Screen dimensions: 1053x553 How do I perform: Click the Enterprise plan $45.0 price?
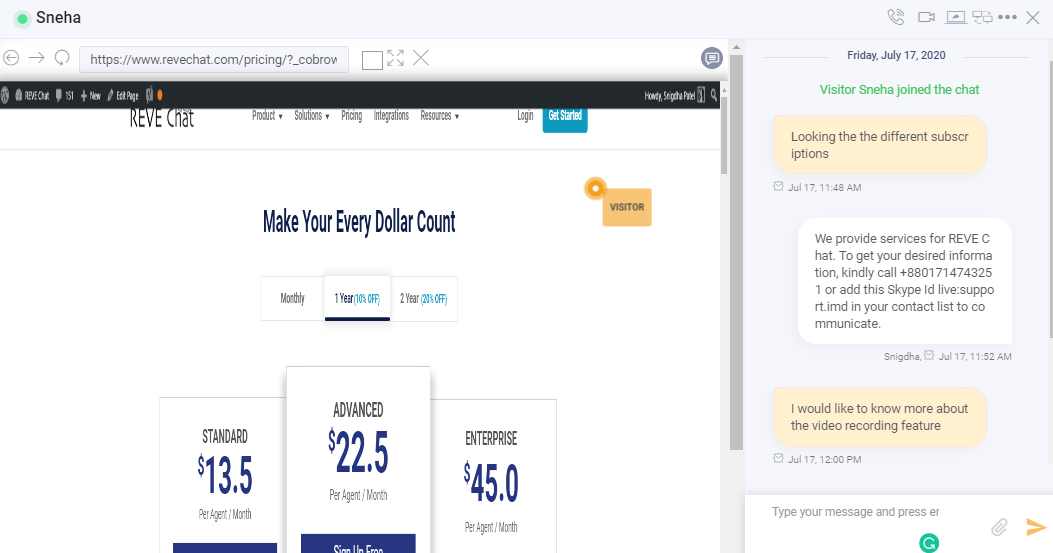[491, 482]
